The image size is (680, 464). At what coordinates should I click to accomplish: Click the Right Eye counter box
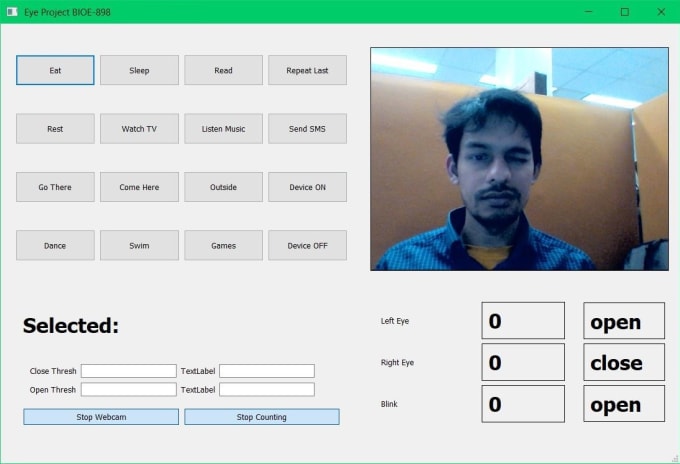pos(523,362)
